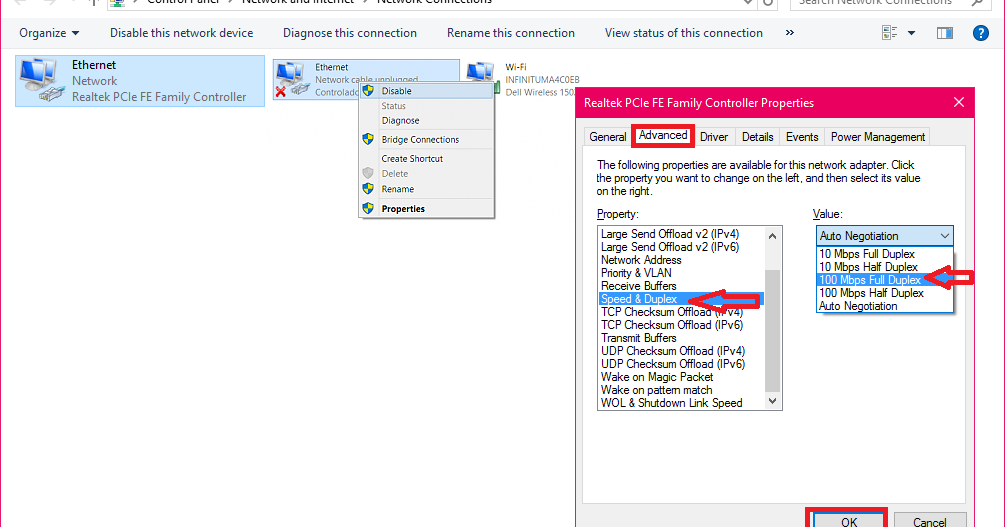Open the Organize menu
This screenshot has width=1005, height=527.
(49, 33)
